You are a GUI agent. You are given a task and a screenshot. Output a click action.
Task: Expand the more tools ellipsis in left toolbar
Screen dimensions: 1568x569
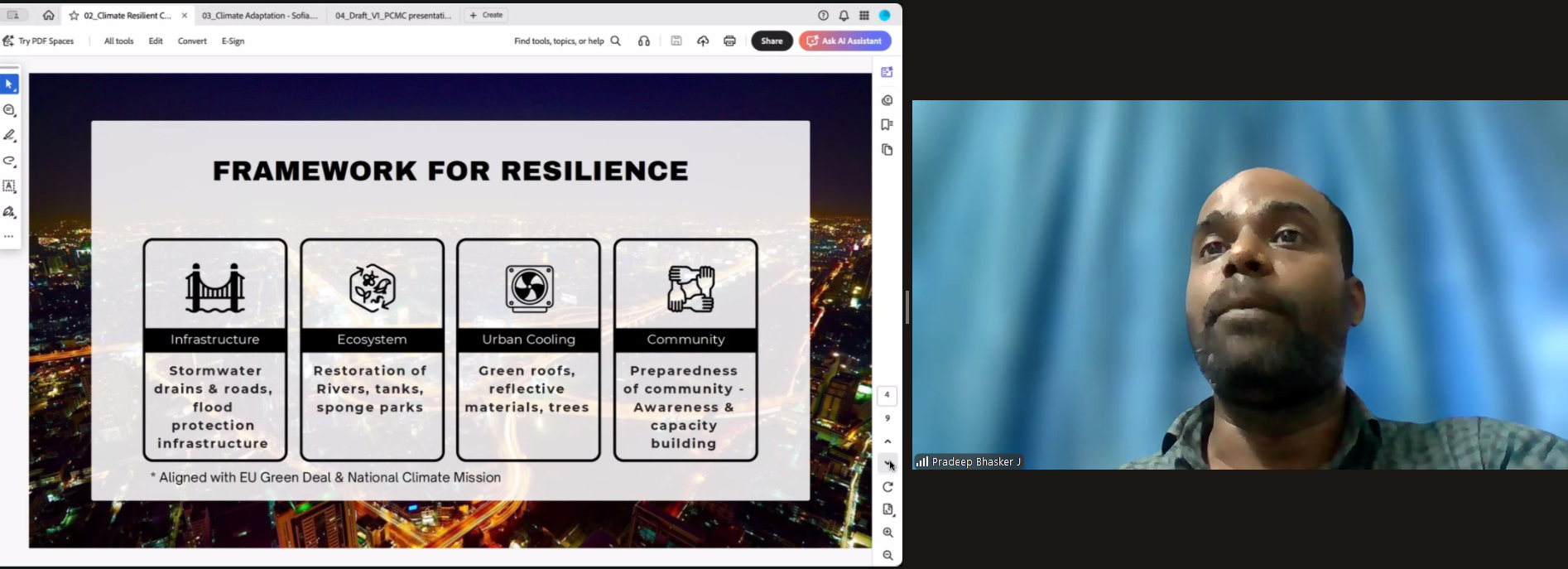tap(9, 237)
